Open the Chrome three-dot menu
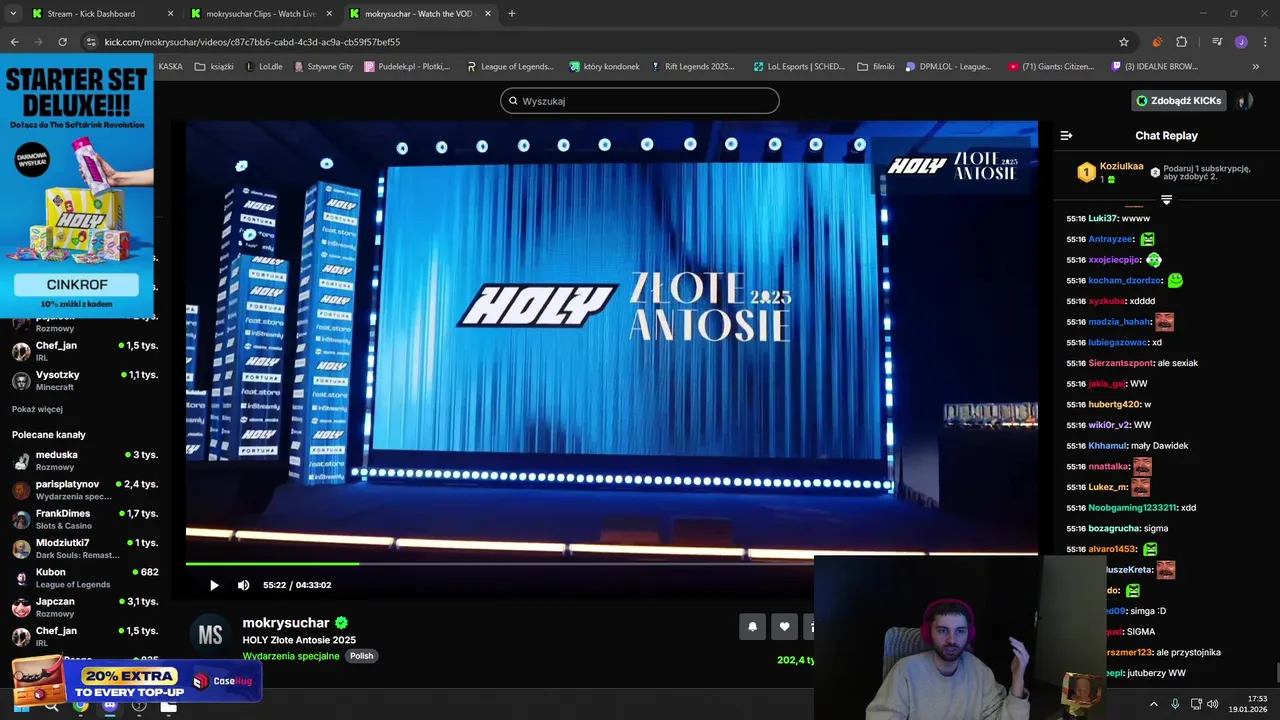1280x720 pixels. point(1264,42)
